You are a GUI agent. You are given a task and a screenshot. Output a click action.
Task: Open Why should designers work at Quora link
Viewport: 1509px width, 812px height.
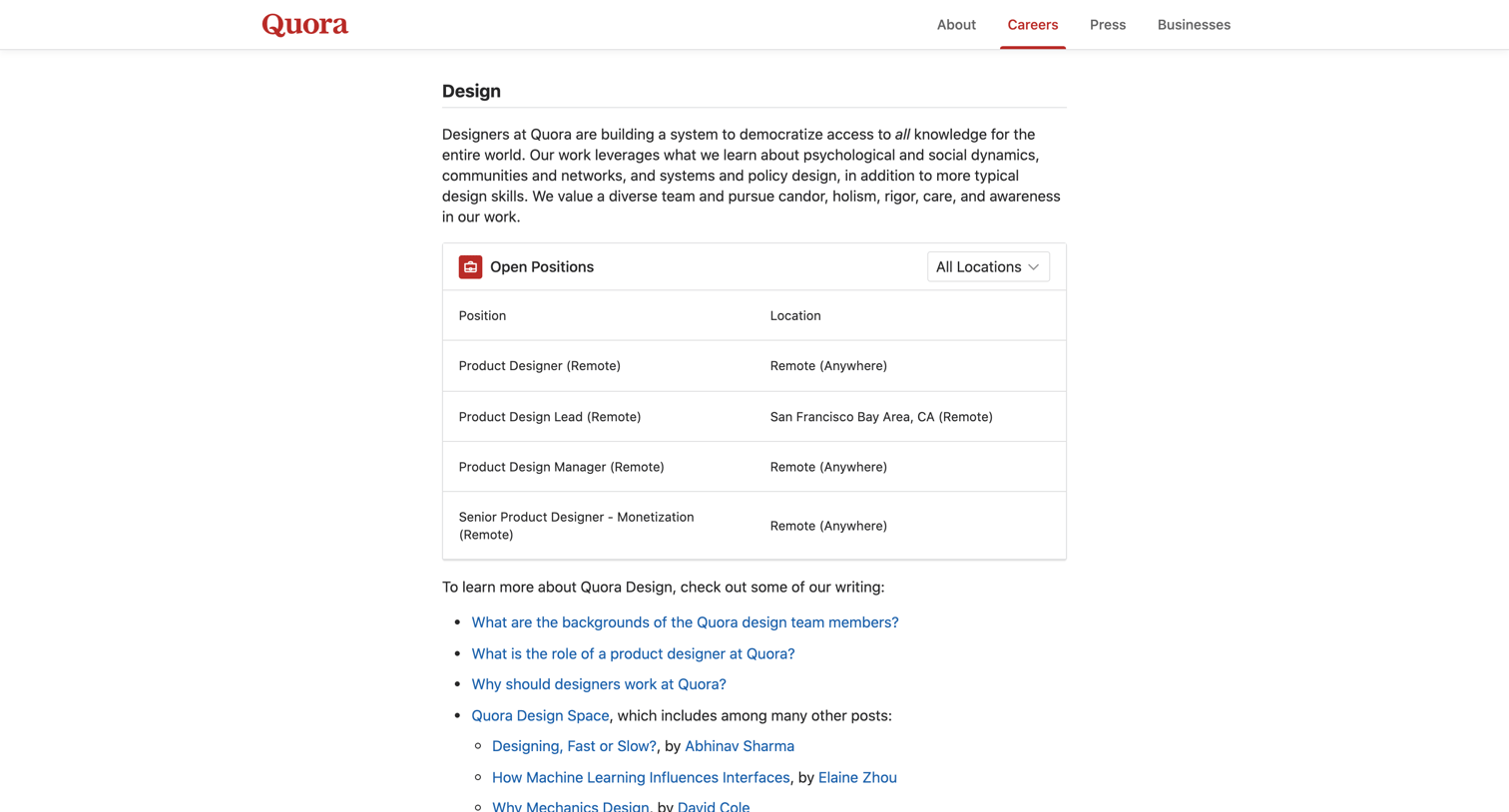[x=599, y=684]
